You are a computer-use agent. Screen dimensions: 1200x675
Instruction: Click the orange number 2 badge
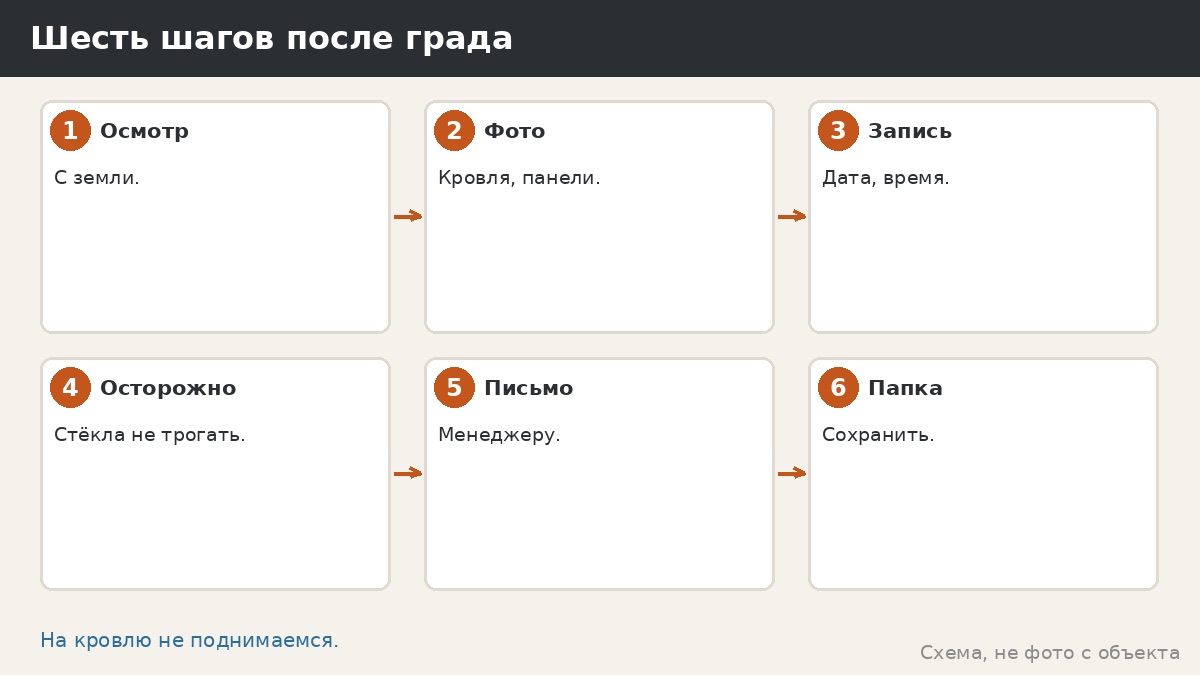(x=454, y=131)
